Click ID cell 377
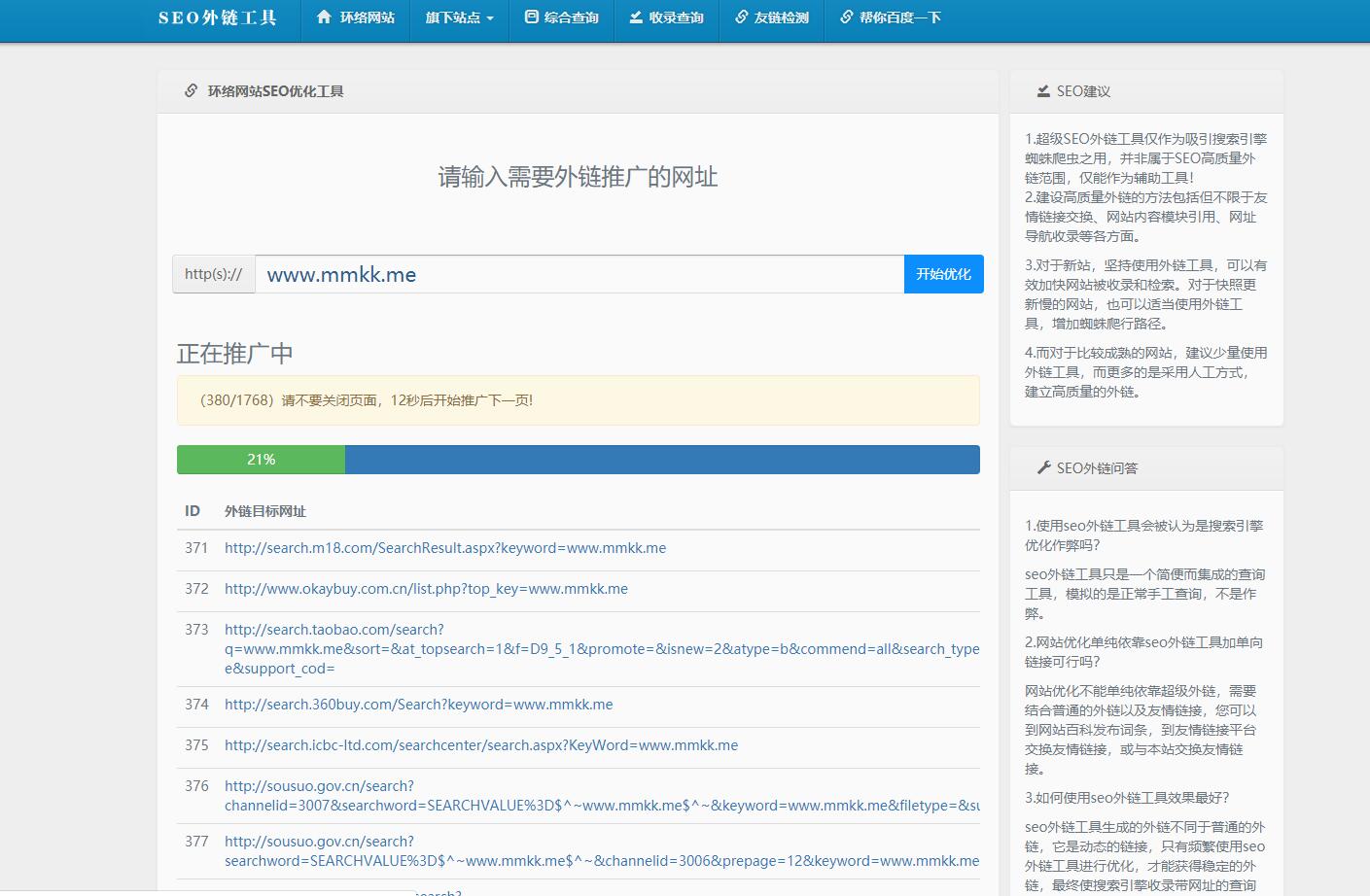 pyautogui.click(x=196, y=842)
